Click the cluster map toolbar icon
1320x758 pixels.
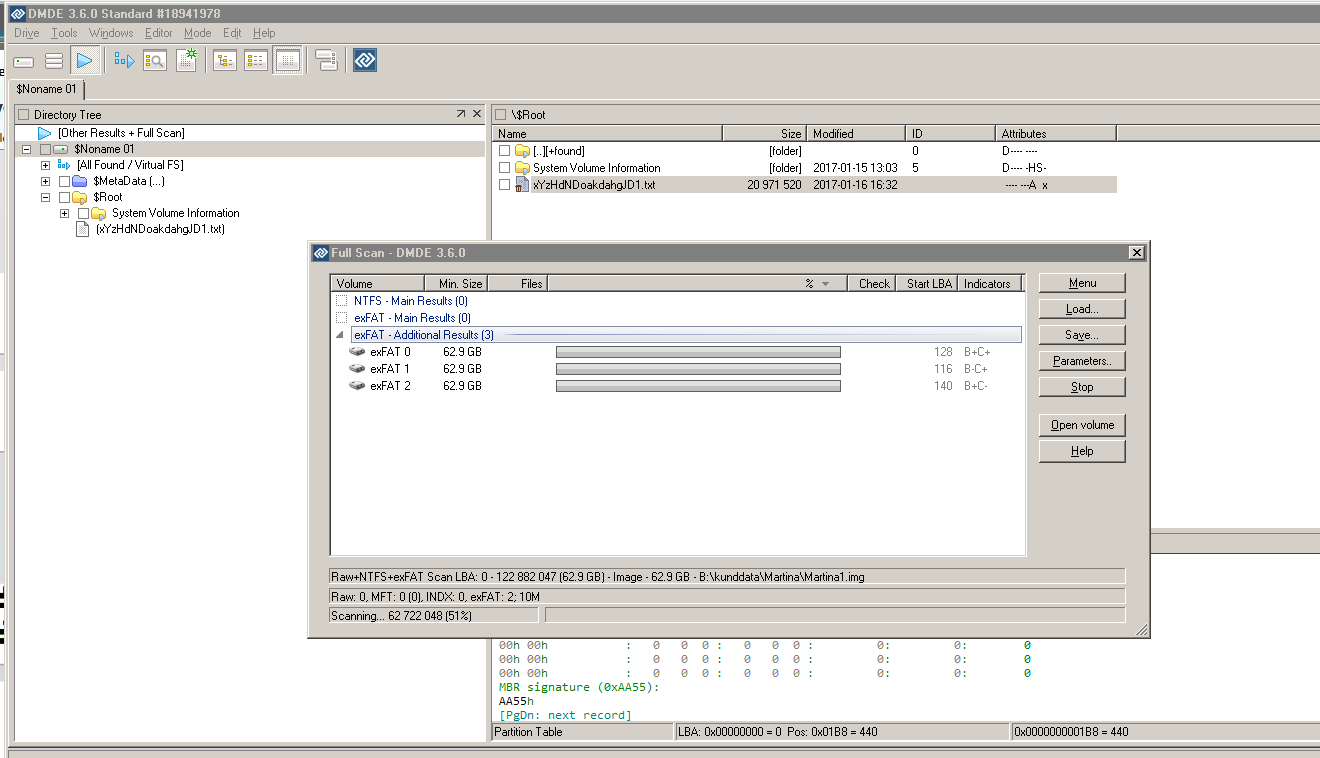[326, 61]
